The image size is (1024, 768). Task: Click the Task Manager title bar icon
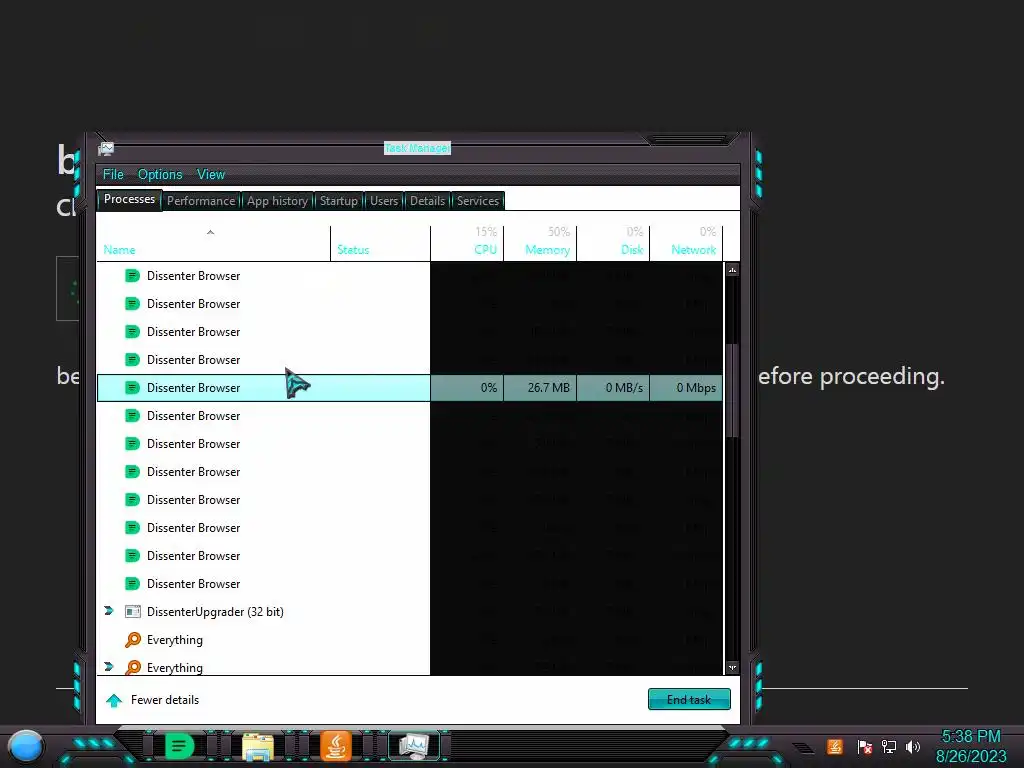pyautogui.click(x=106, y=150)
